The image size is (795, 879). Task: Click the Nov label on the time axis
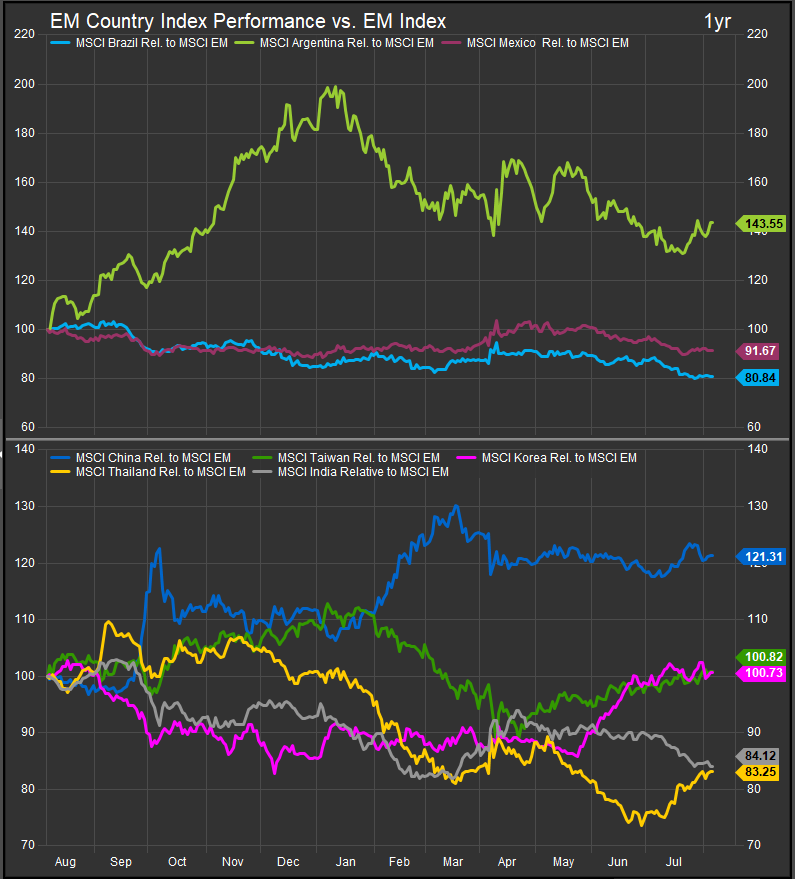tap(233, 862)
